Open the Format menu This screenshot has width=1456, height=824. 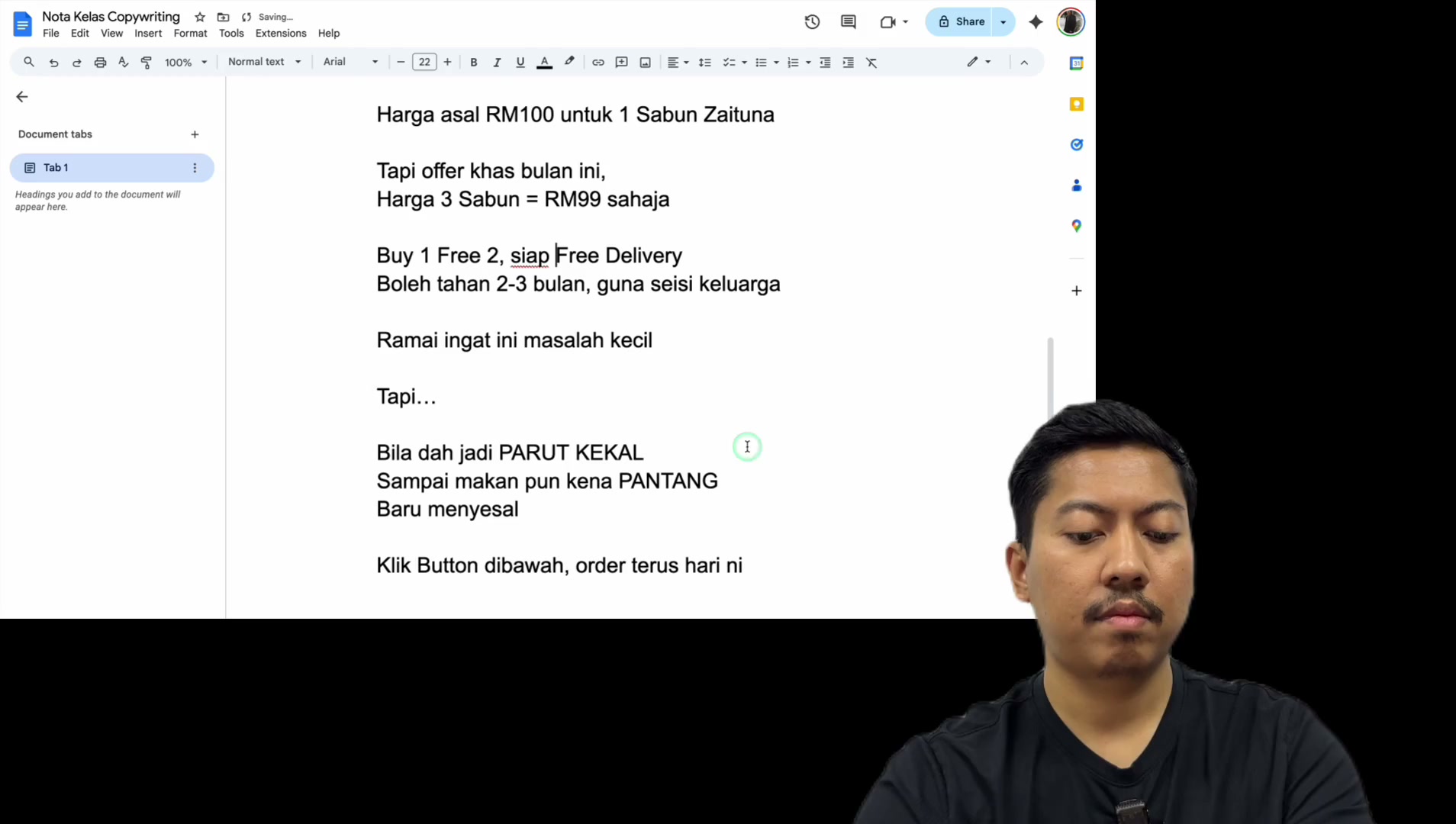[x=190, y=34]
